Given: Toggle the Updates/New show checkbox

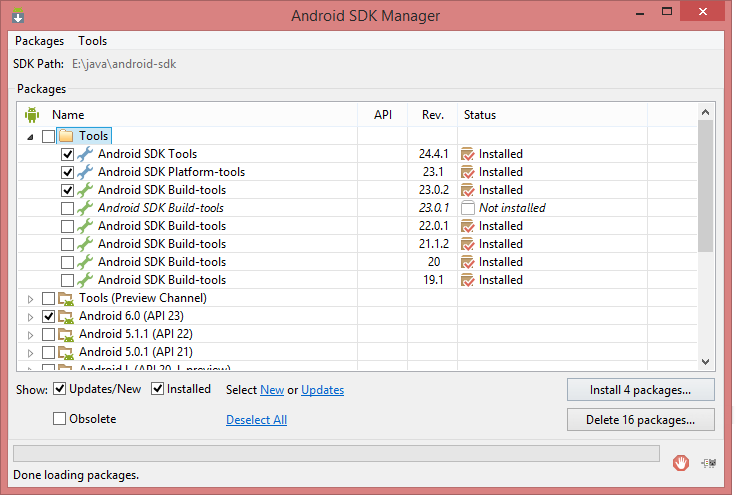Looking at the screenshot, I should tap(60, 388).
